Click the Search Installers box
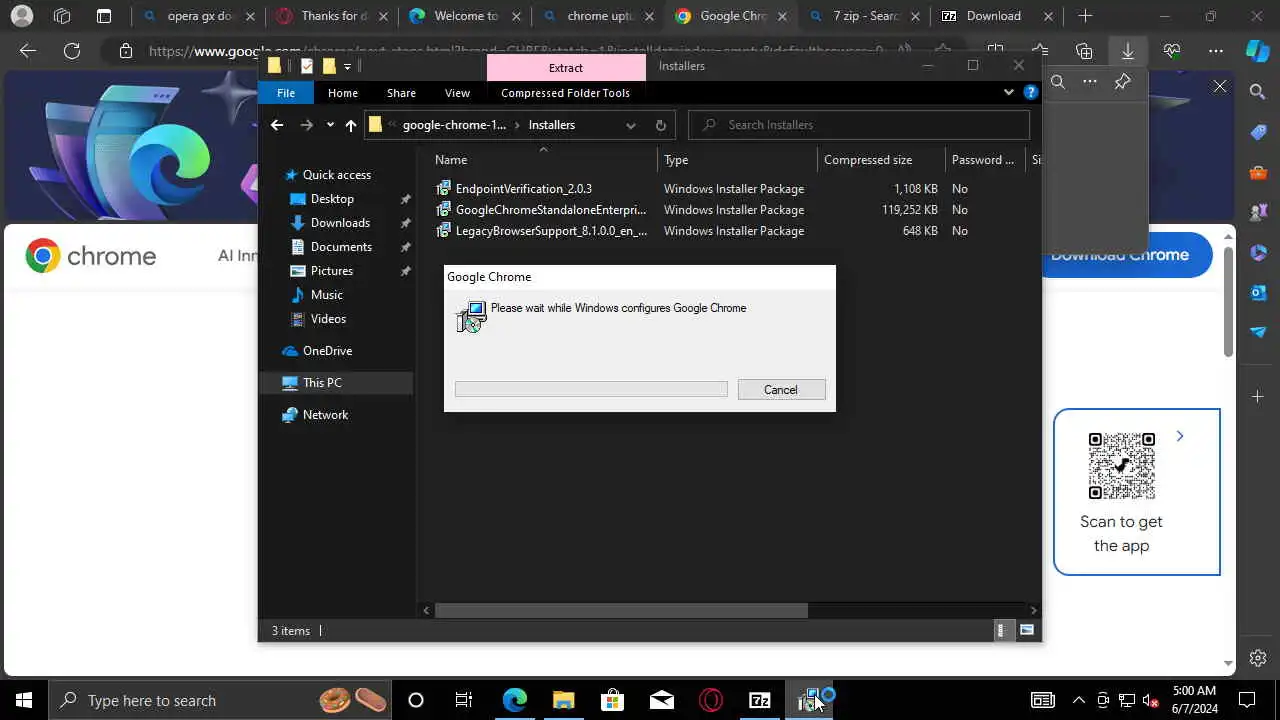Viewport: 1280px width, 720px height. pyautogui.click(x=860, y=125)
